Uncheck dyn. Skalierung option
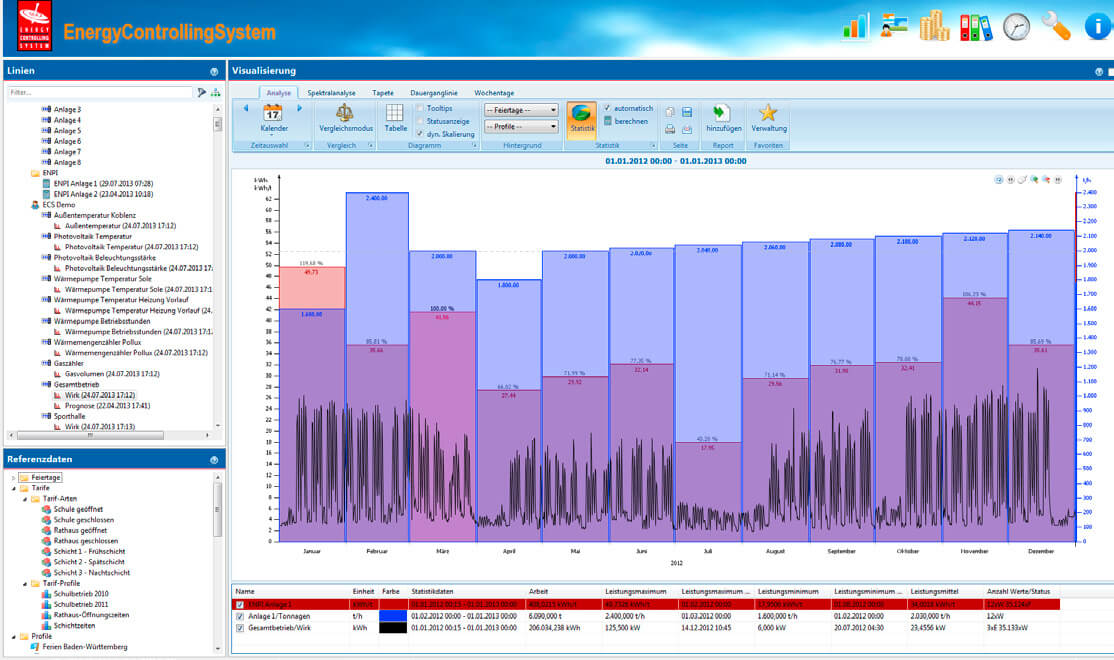This screenshot has width=1114, height=660. 421,133
